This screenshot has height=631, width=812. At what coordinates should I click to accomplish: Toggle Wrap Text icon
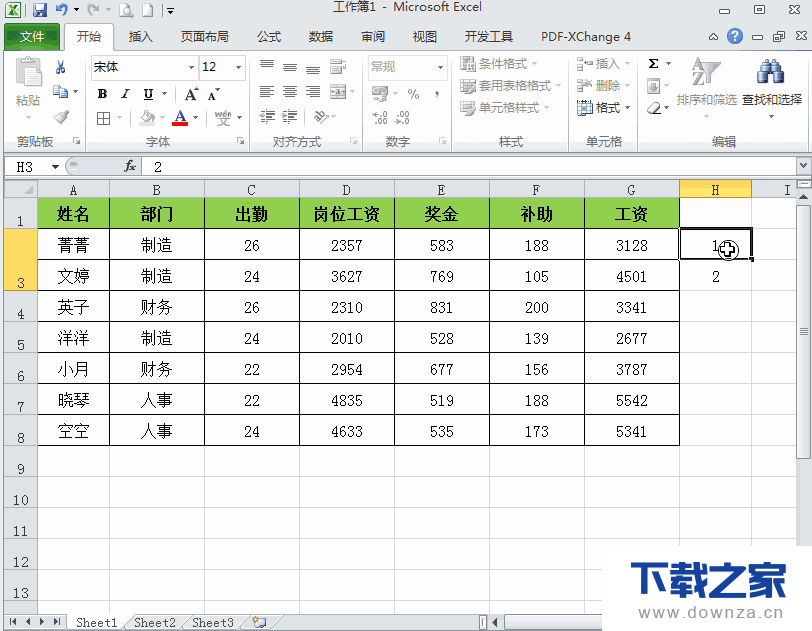tap(338, 66)
